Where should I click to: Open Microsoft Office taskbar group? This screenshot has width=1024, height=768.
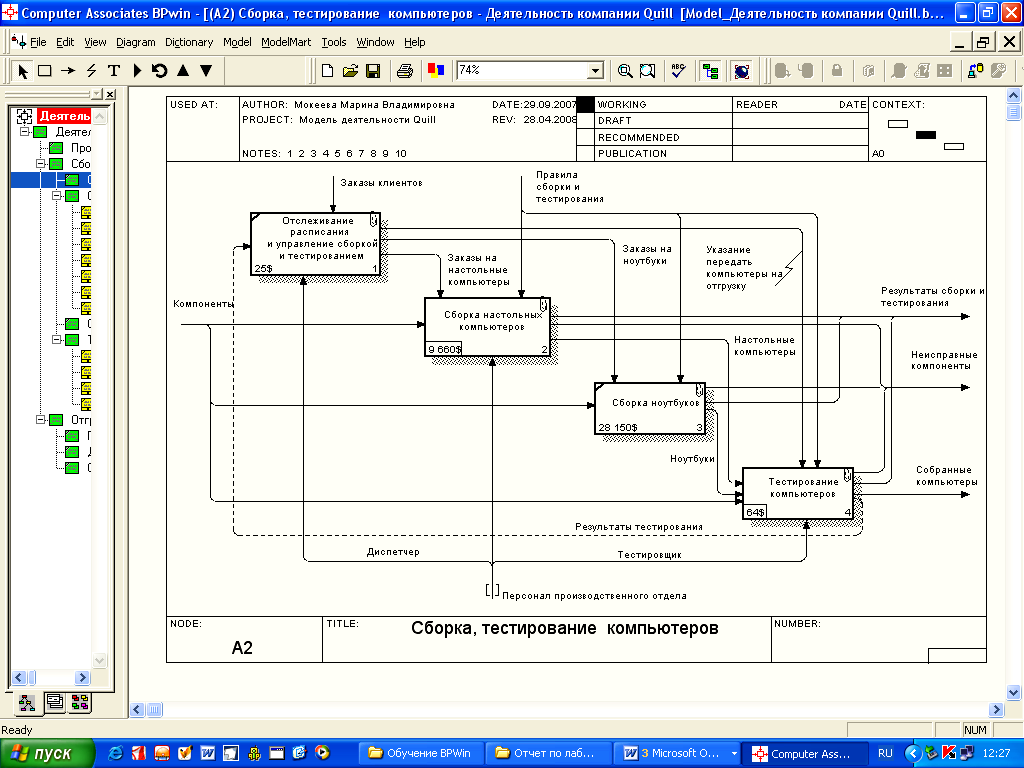(678, 753)
